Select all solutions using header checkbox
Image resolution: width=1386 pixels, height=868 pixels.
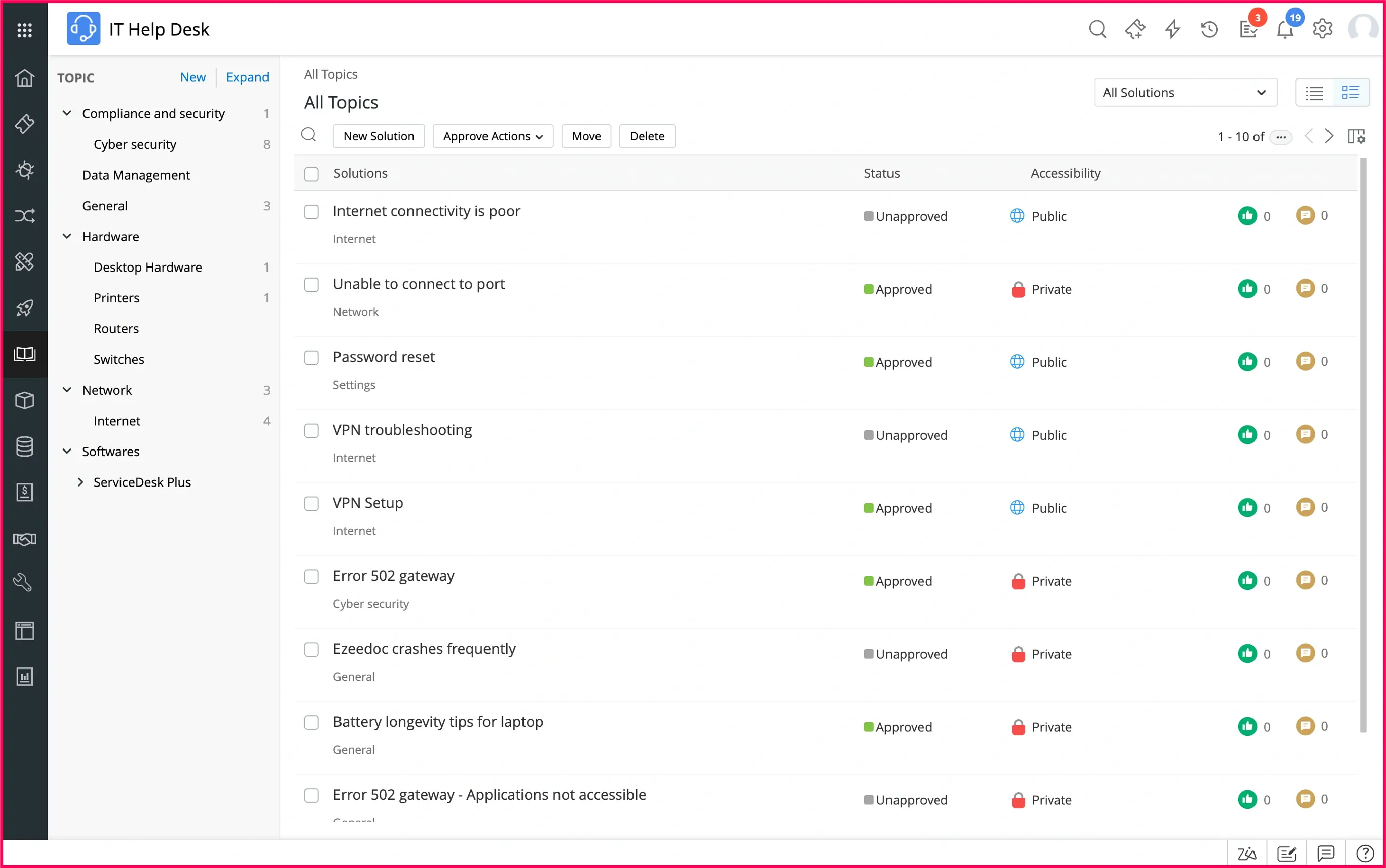(311, 174)
